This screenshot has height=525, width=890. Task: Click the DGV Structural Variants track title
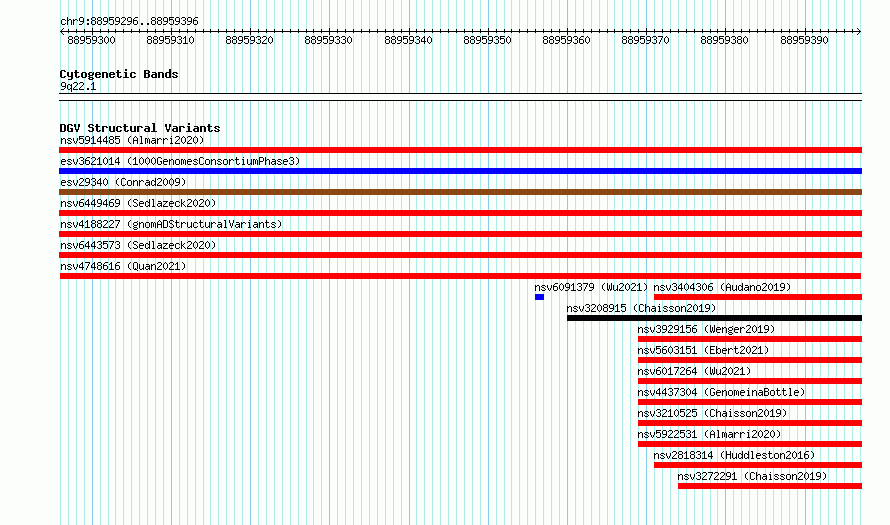click(x=140, y=128)
